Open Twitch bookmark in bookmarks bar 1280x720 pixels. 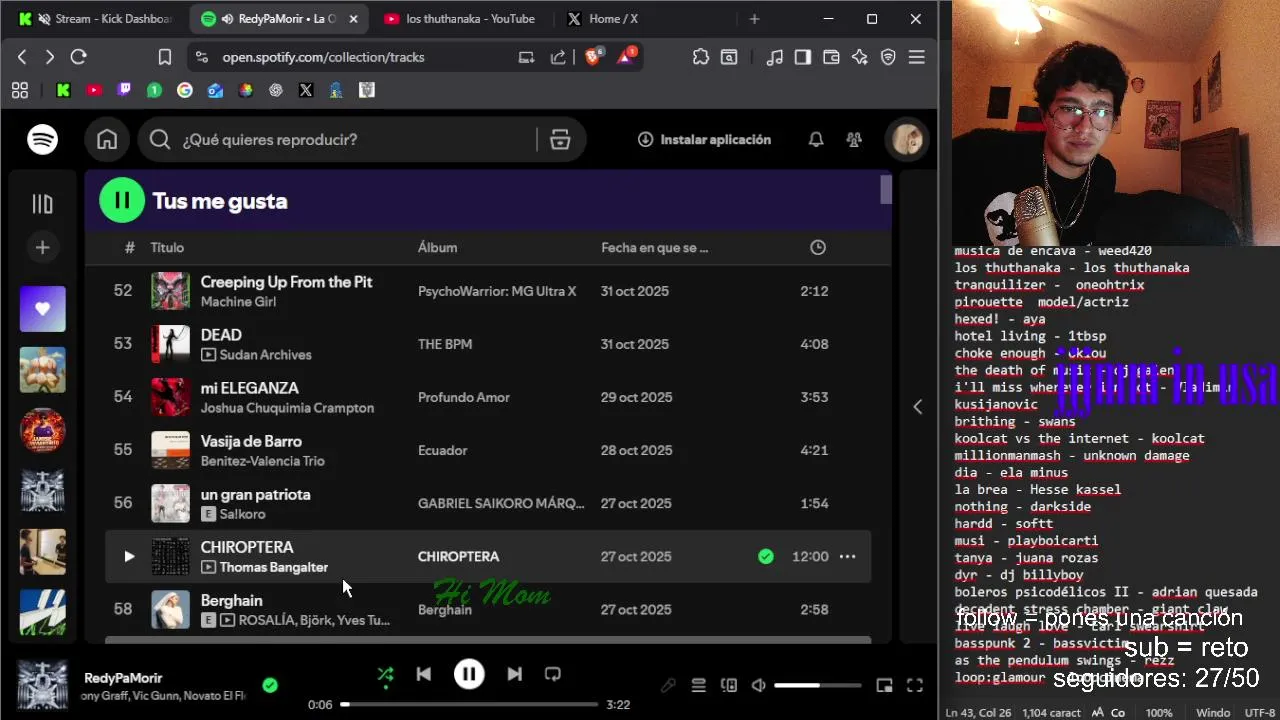click(x=124, y=90)
